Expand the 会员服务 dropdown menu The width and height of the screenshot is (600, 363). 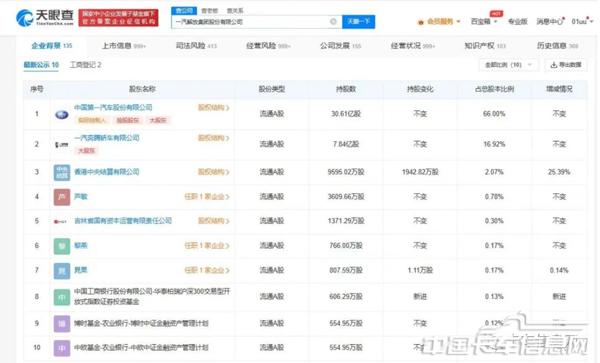point(439,22)
